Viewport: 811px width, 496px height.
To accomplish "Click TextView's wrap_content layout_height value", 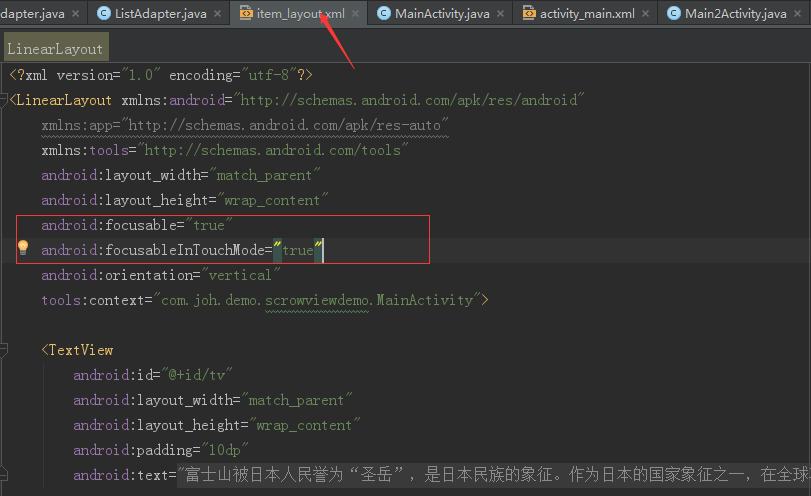I will pos(304,425).
